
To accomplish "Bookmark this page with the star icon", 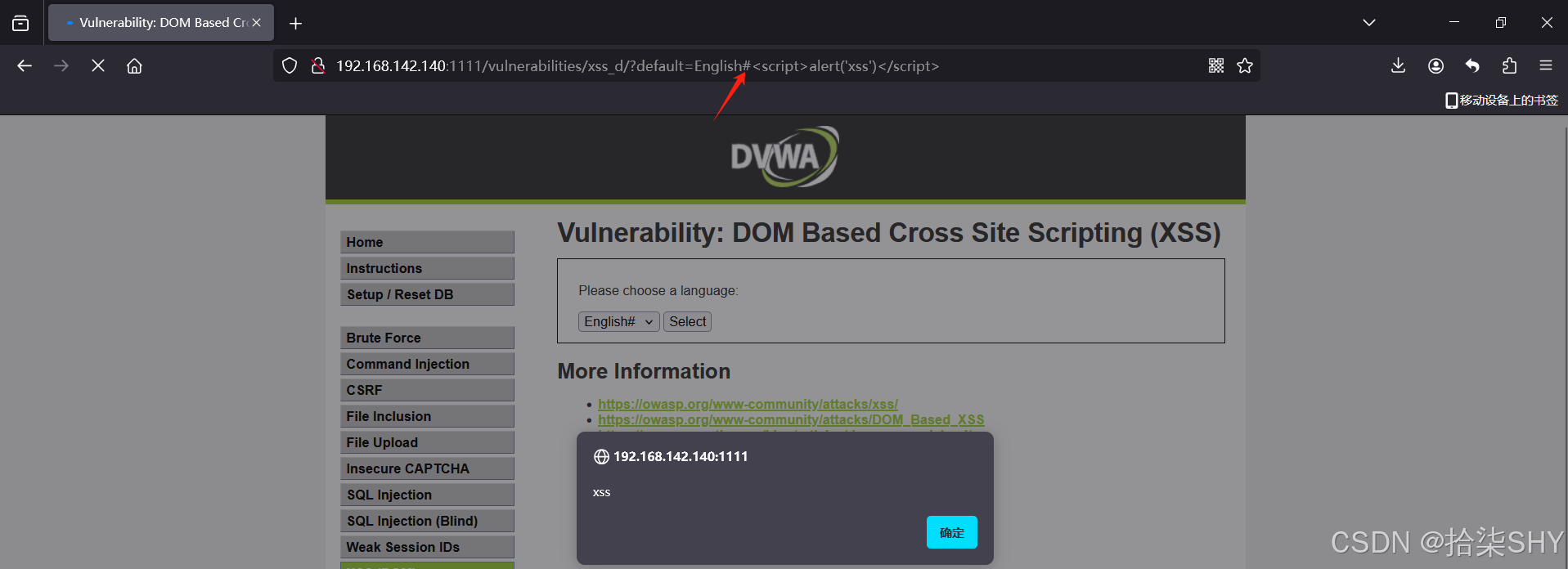I will 1245,65.
